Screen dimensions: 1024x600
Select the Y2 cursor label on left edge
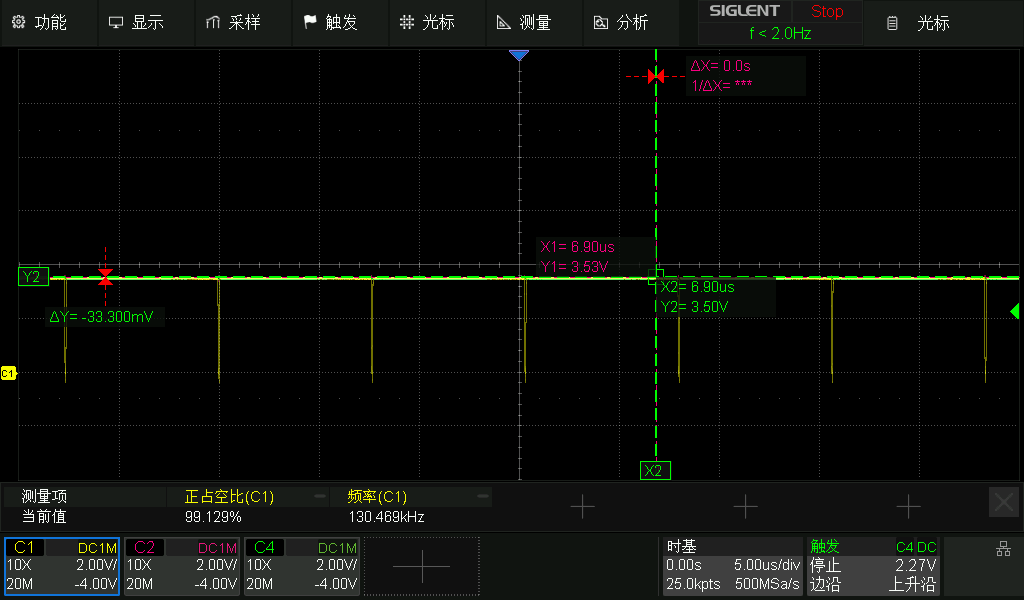click(x=33, y=277)
